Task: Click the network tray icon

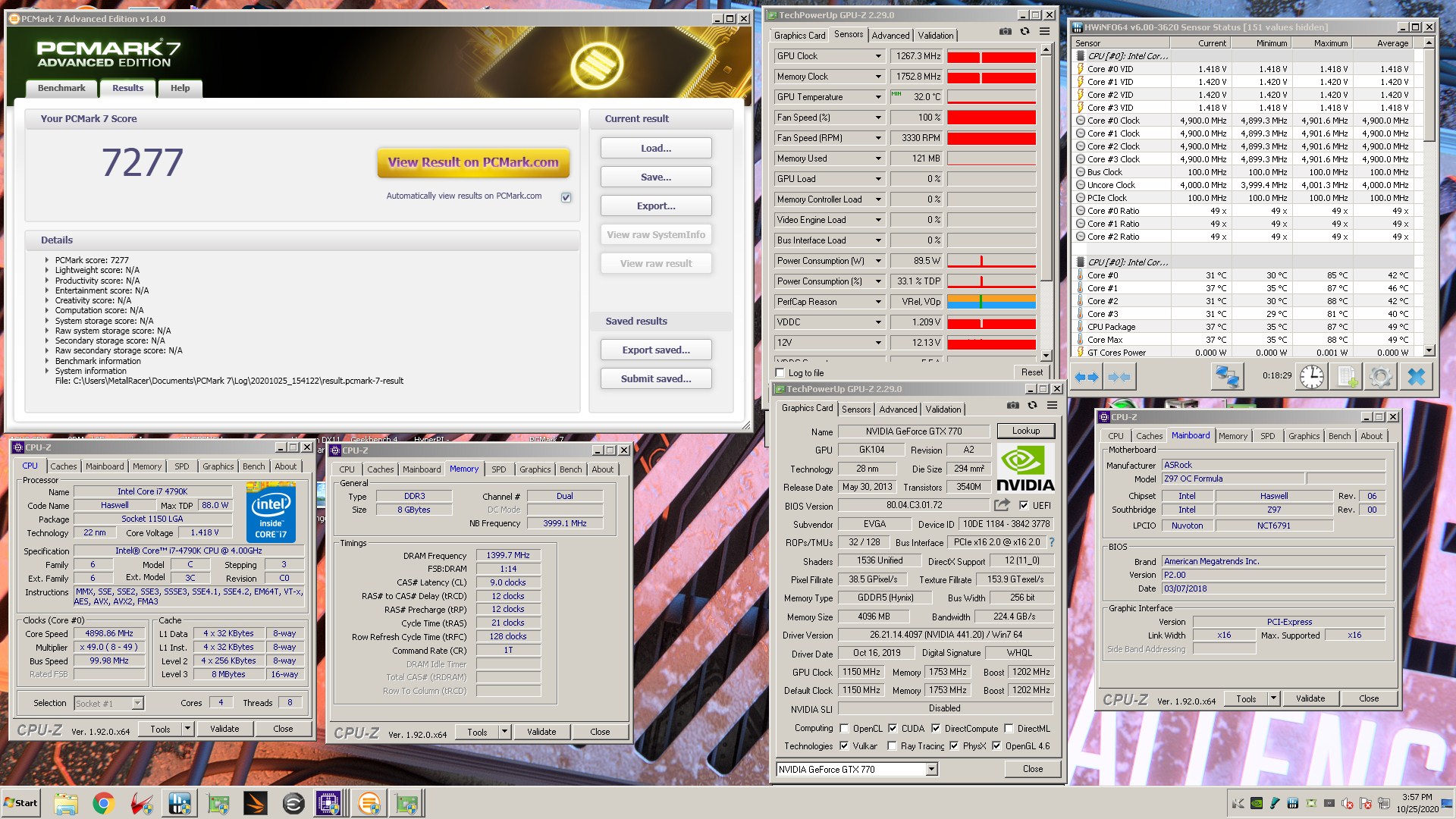Action: pos(1384,803)
